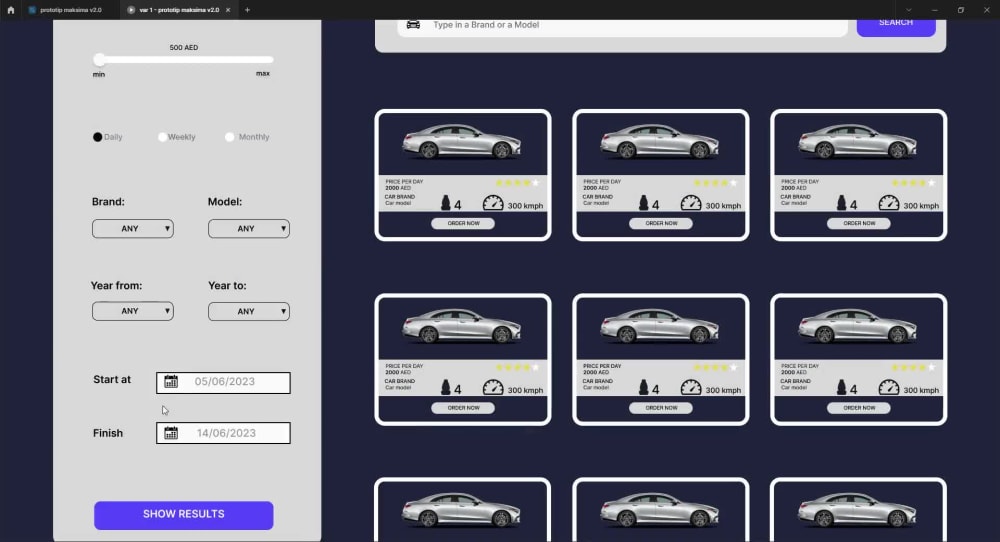Image resolution: width=1000 pixels, height=542 pixels.
Task: Close the var 1 - prototip maksima v2.0 tab
Action: tap(228, 10)
